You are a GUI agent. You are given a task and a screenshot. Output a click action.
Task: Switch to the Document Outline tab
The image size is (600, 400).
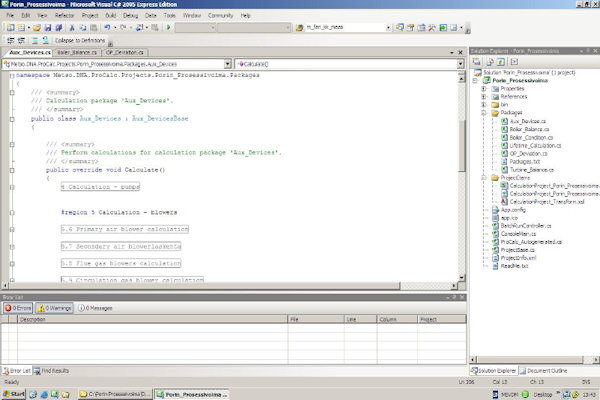tap(543, 371)
